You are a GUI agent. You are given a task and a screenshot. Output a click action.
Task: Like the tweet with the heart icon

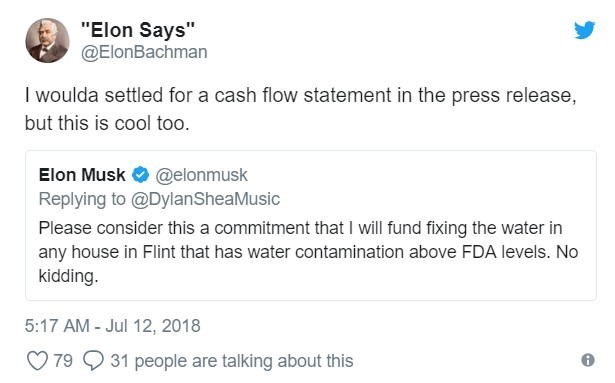coord(37,361)
